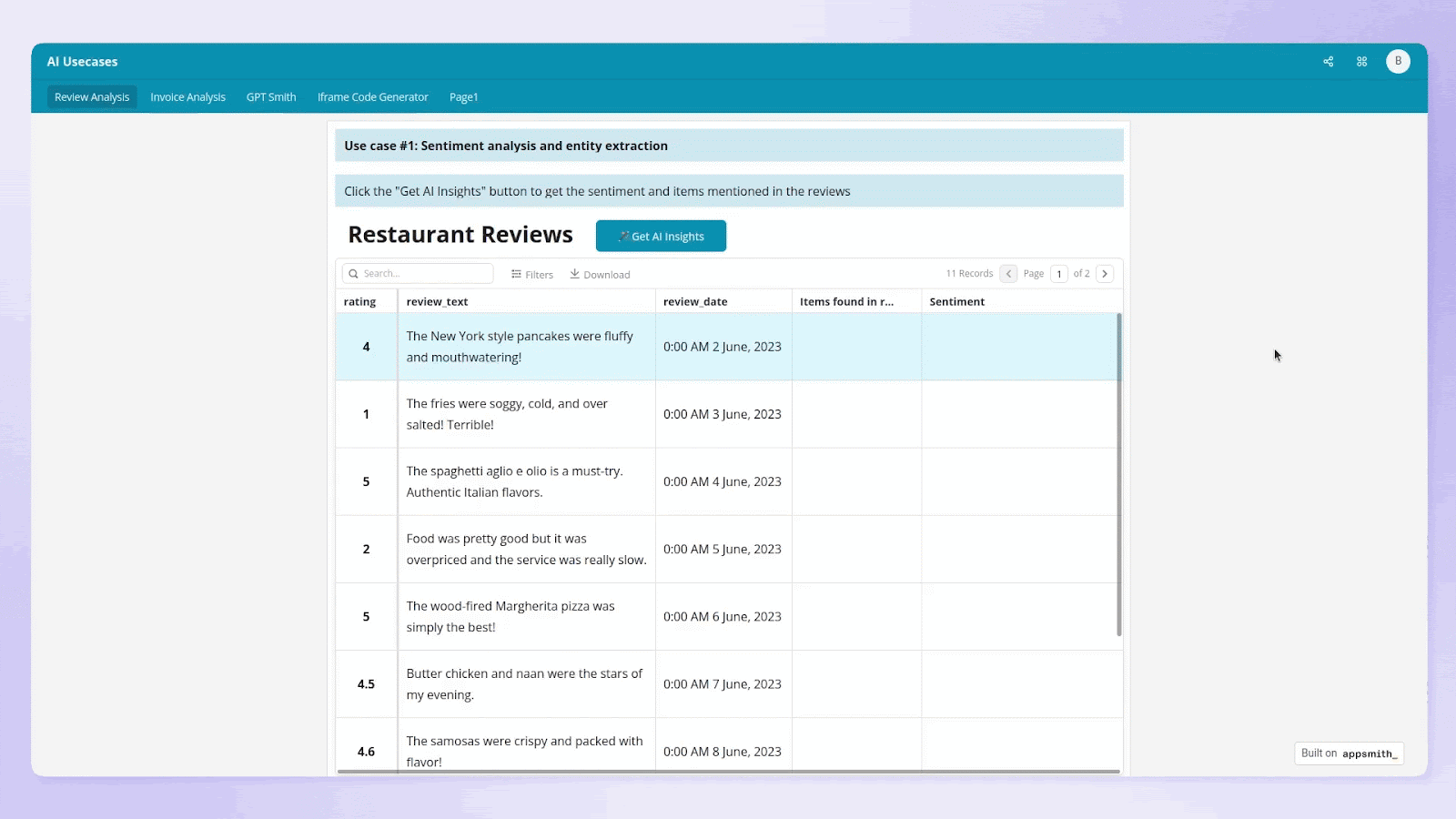Click the previous page chevron
Viewport: 1456px width, 819px height.
click(x=1008, y=273)
